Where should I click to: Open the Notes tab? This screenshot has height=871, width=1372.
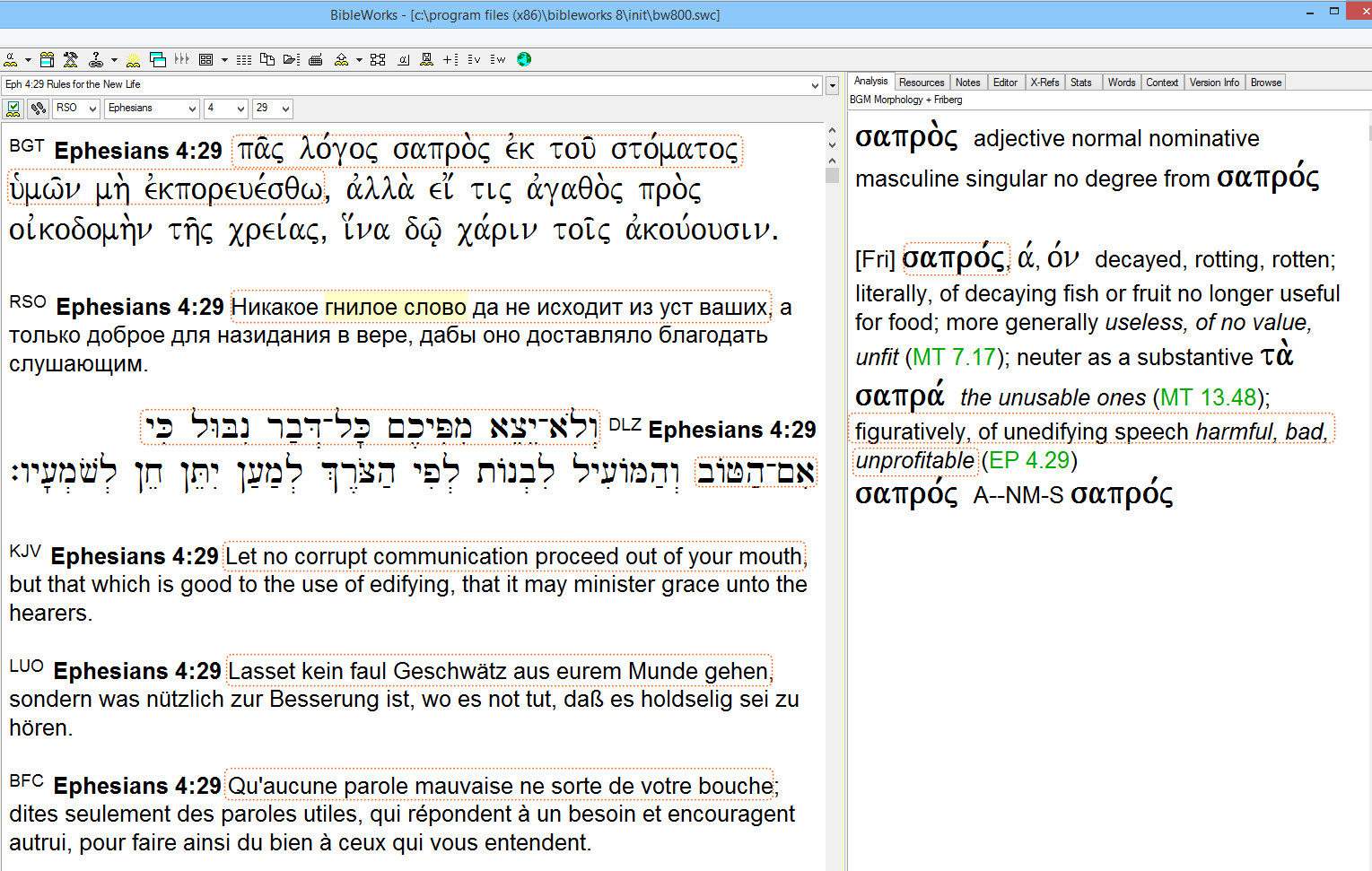pyautogui.click(x=967, y=83)
